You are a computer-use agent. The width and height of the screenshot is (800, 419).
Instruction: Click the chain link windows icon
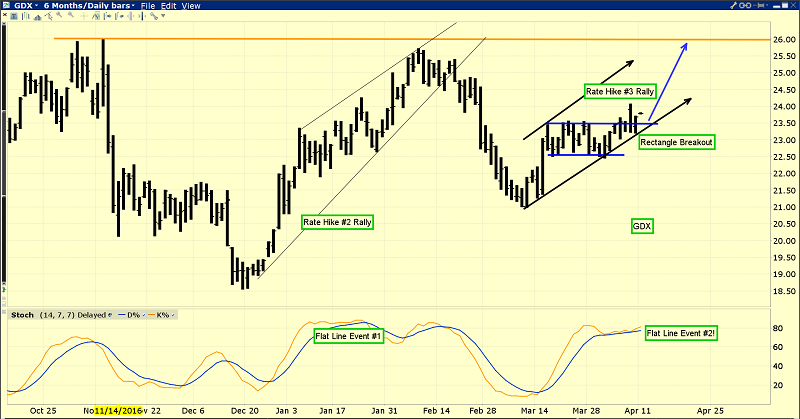coord(745,6)
